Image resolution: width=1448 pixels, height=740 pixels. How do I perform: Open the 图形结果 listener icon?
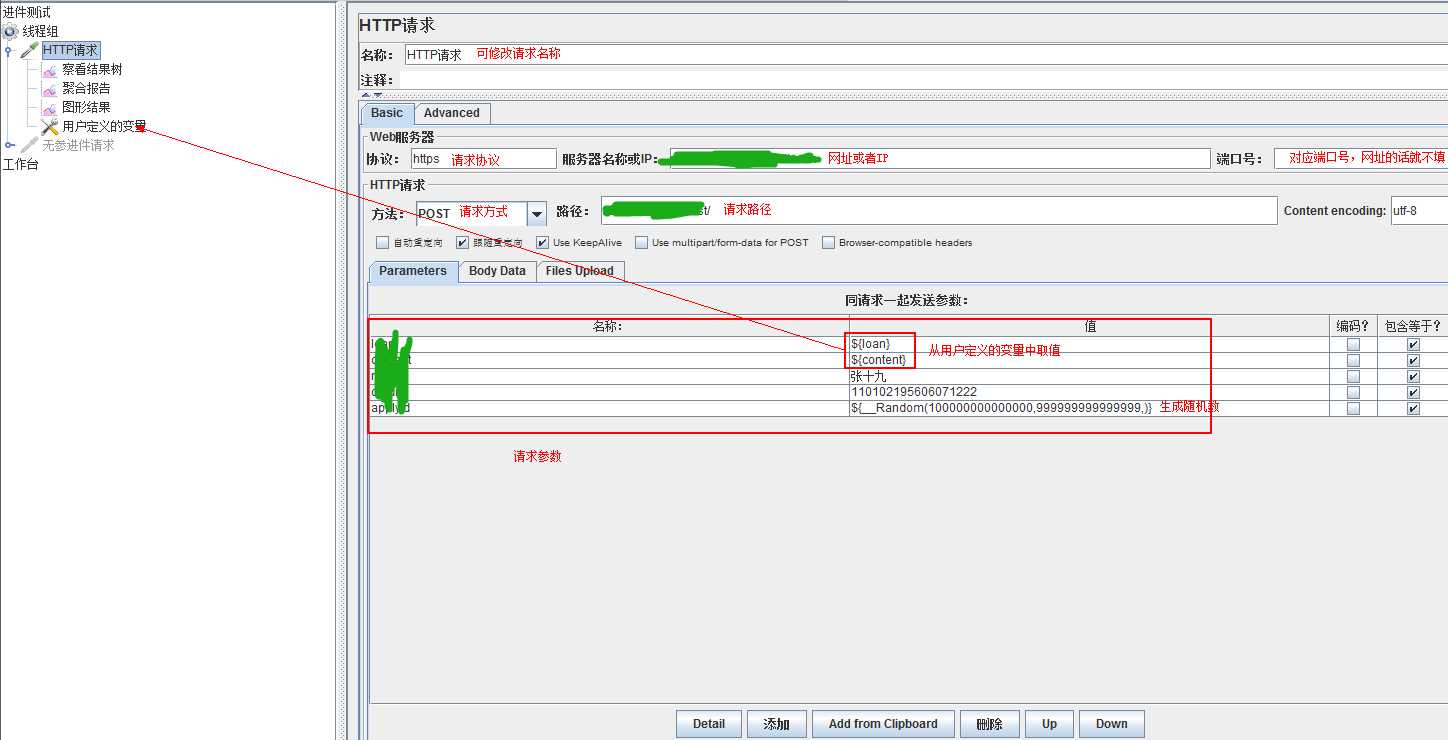tap(49, 108)
